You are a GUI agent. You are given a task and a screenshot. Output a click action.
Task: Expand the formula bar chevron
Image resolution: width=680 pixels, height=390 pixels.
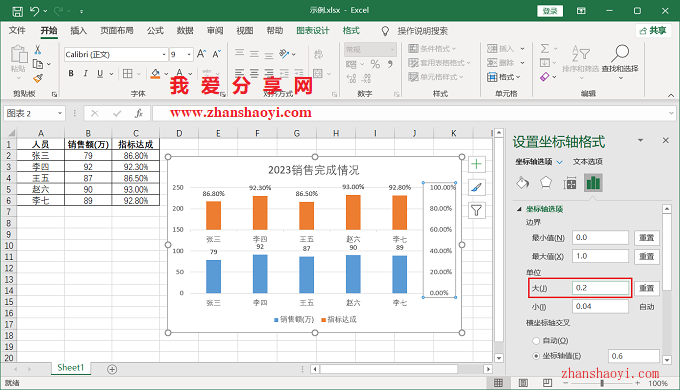click(x=671, y=114)
